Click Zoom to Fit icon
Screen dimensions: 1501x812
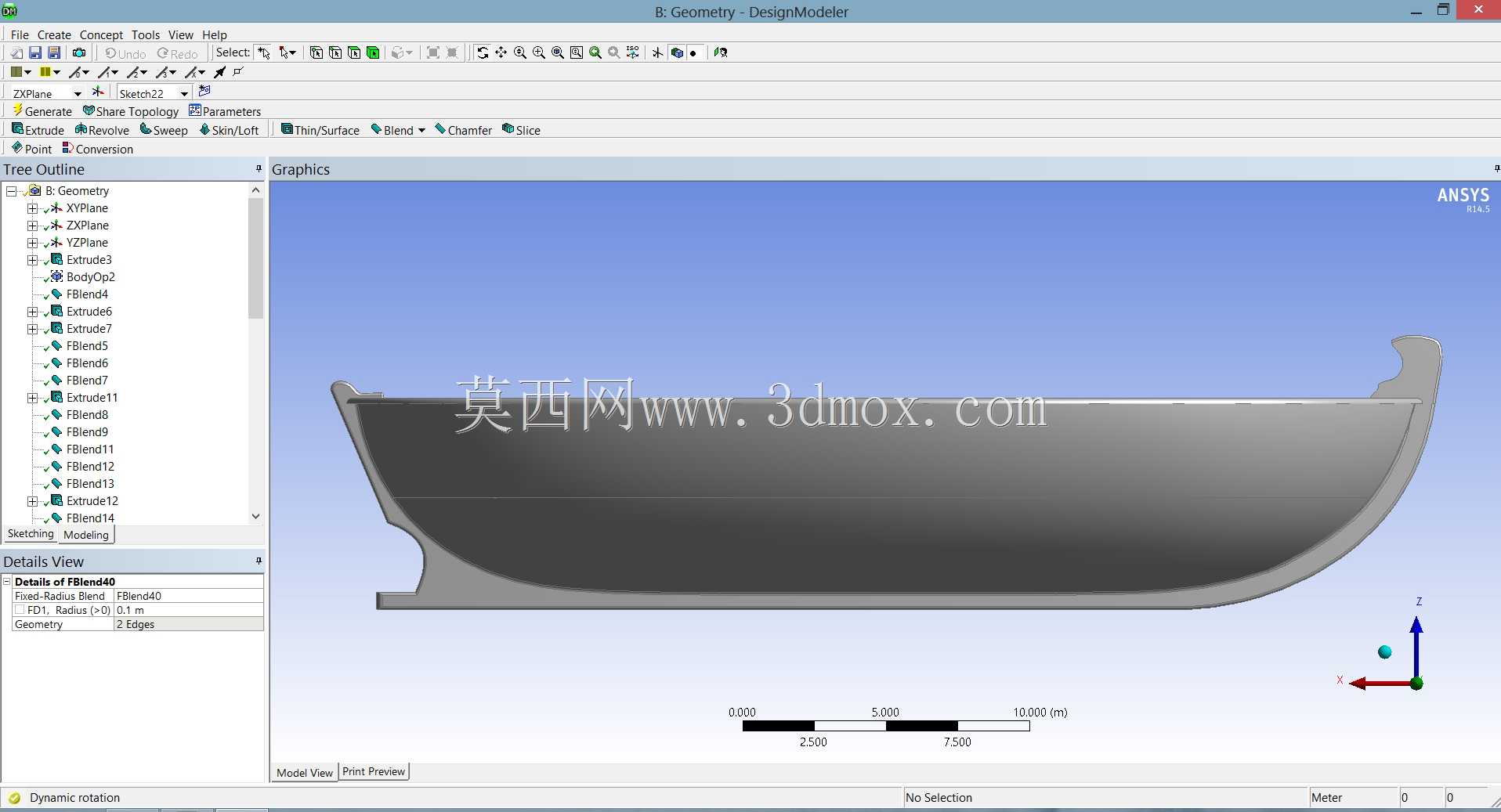(558, 52)
